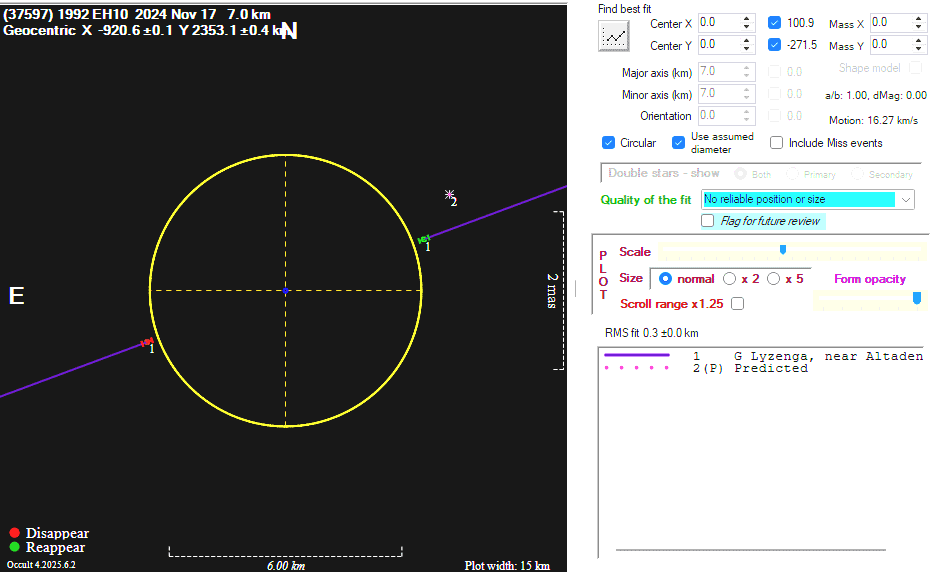The image size is (942, 574).
Task: Click the Major axis 0.0 checkbox
Action: (x=774, y=72)
